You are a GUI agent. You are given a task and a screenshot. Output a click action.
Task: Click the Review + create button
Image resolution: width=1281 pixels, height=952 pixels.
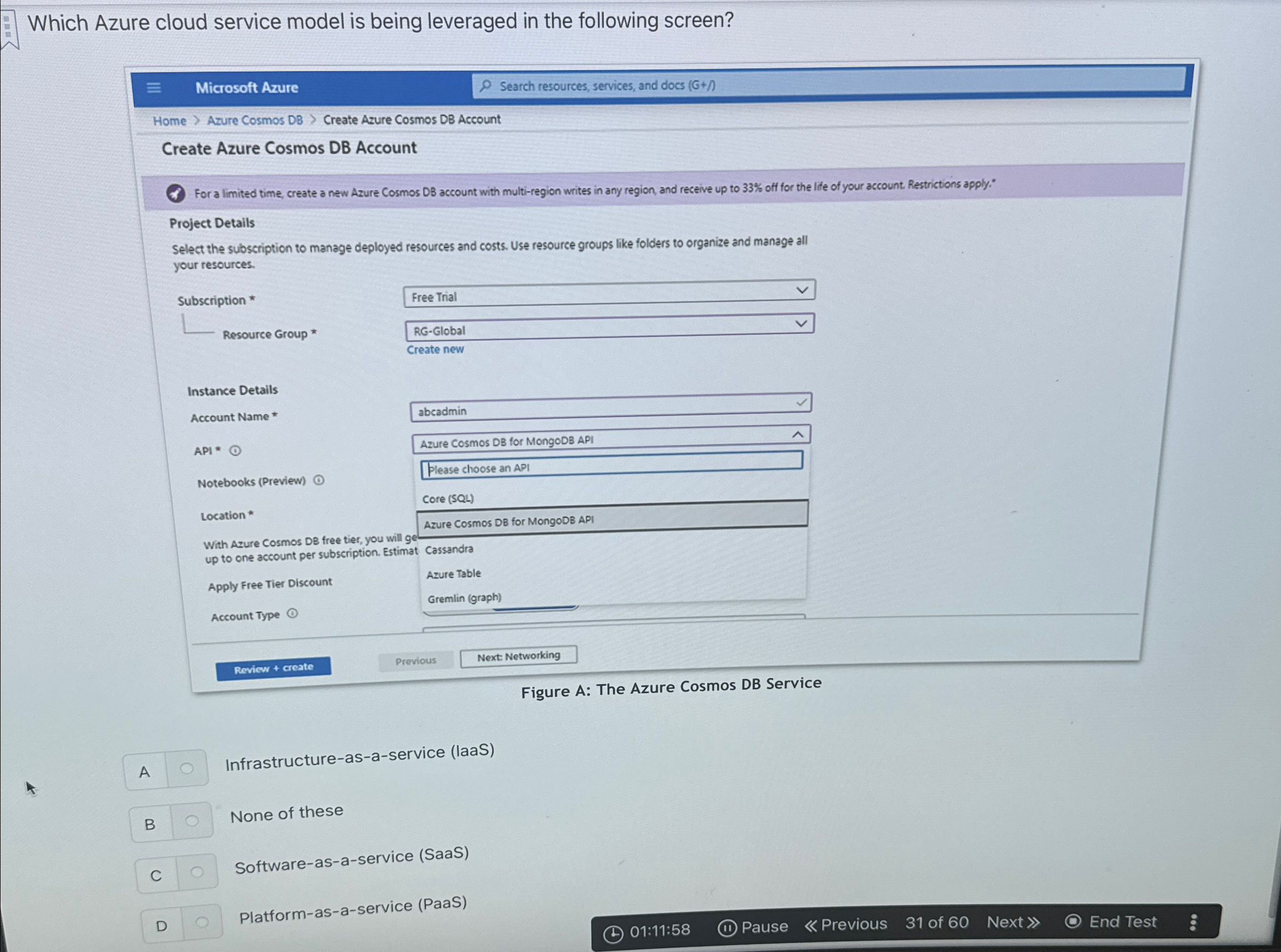click(274, 666)
